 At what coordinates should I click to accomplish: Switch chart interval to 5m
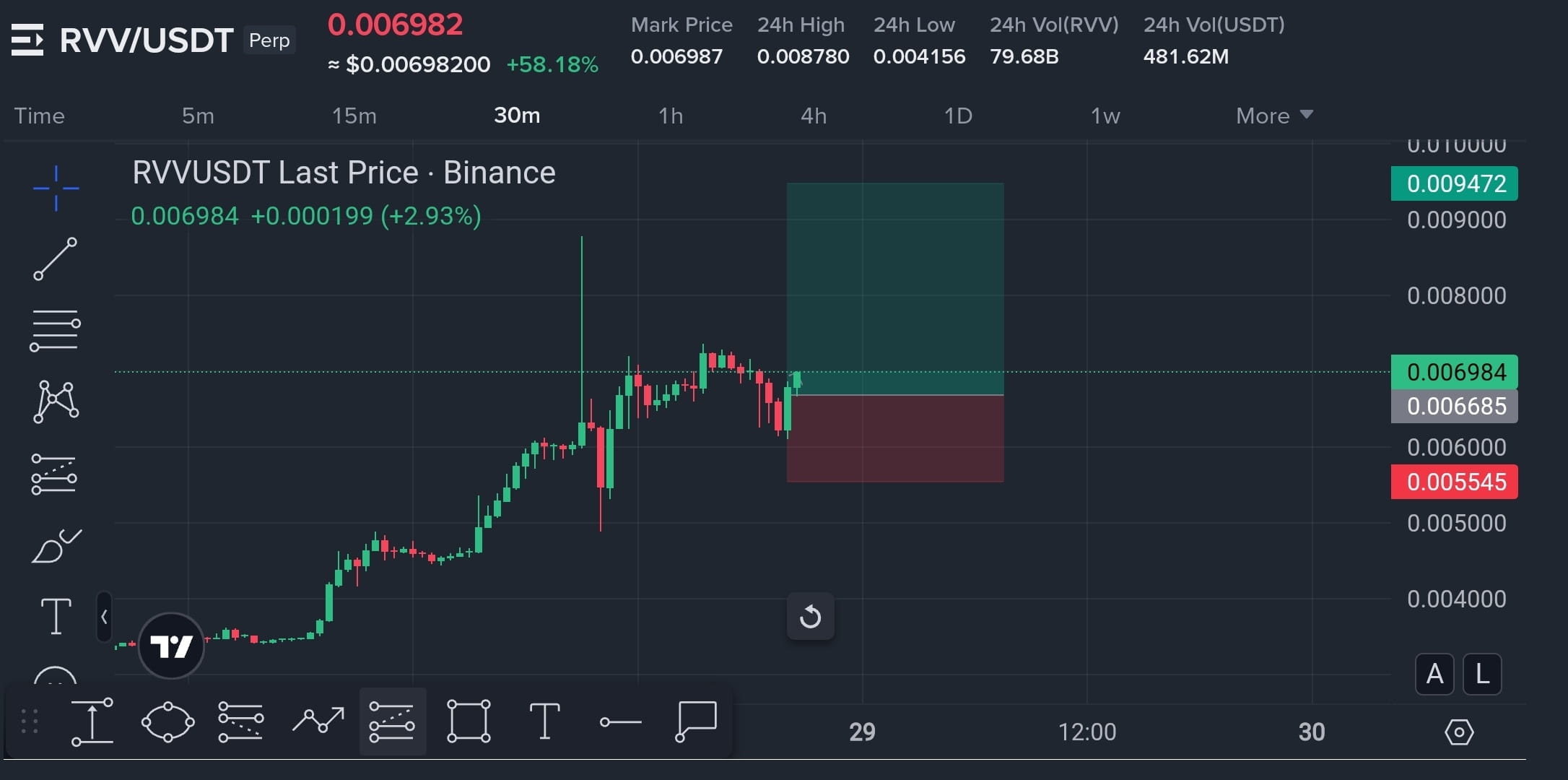[198, 116]
